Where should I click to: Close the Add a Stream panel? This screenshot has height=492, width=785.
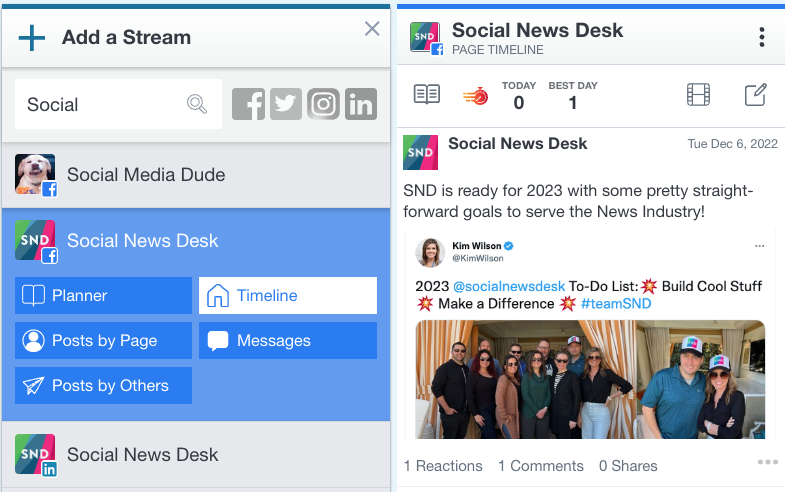pyautogui.click(x=372, y=29)
